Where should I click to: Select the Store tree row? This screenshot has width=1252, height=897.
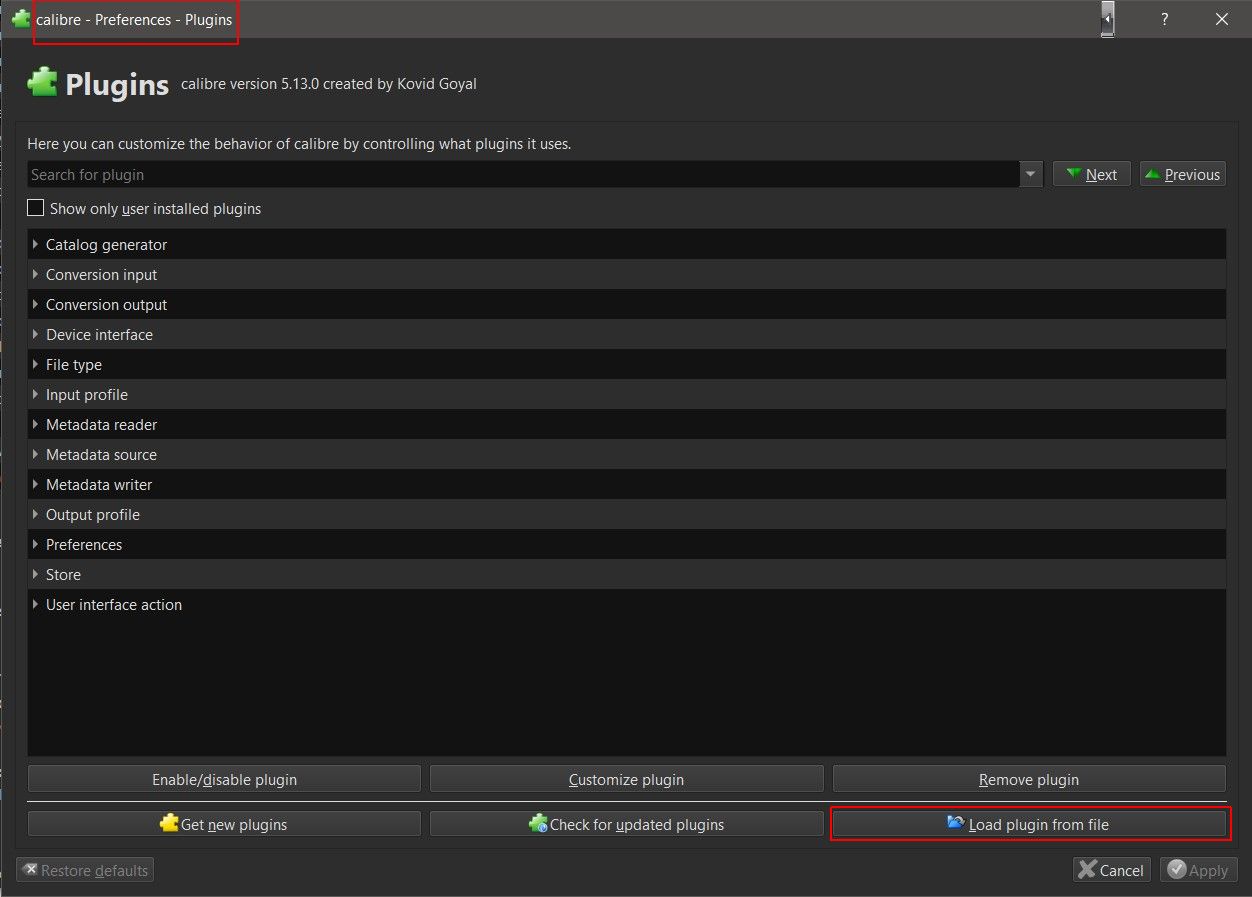(626, 574)
